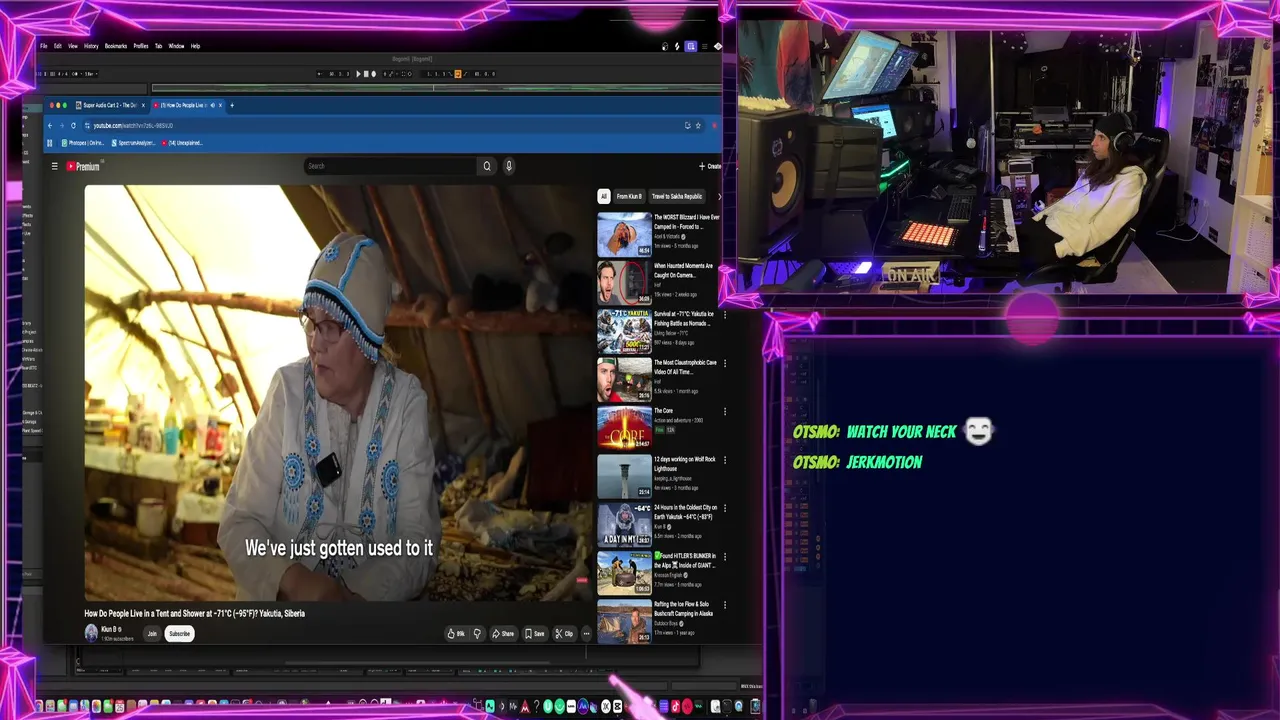This screenshot has width=1280, height=720.
Task: Click the YouTube search magnifier button
Action: 487,166
